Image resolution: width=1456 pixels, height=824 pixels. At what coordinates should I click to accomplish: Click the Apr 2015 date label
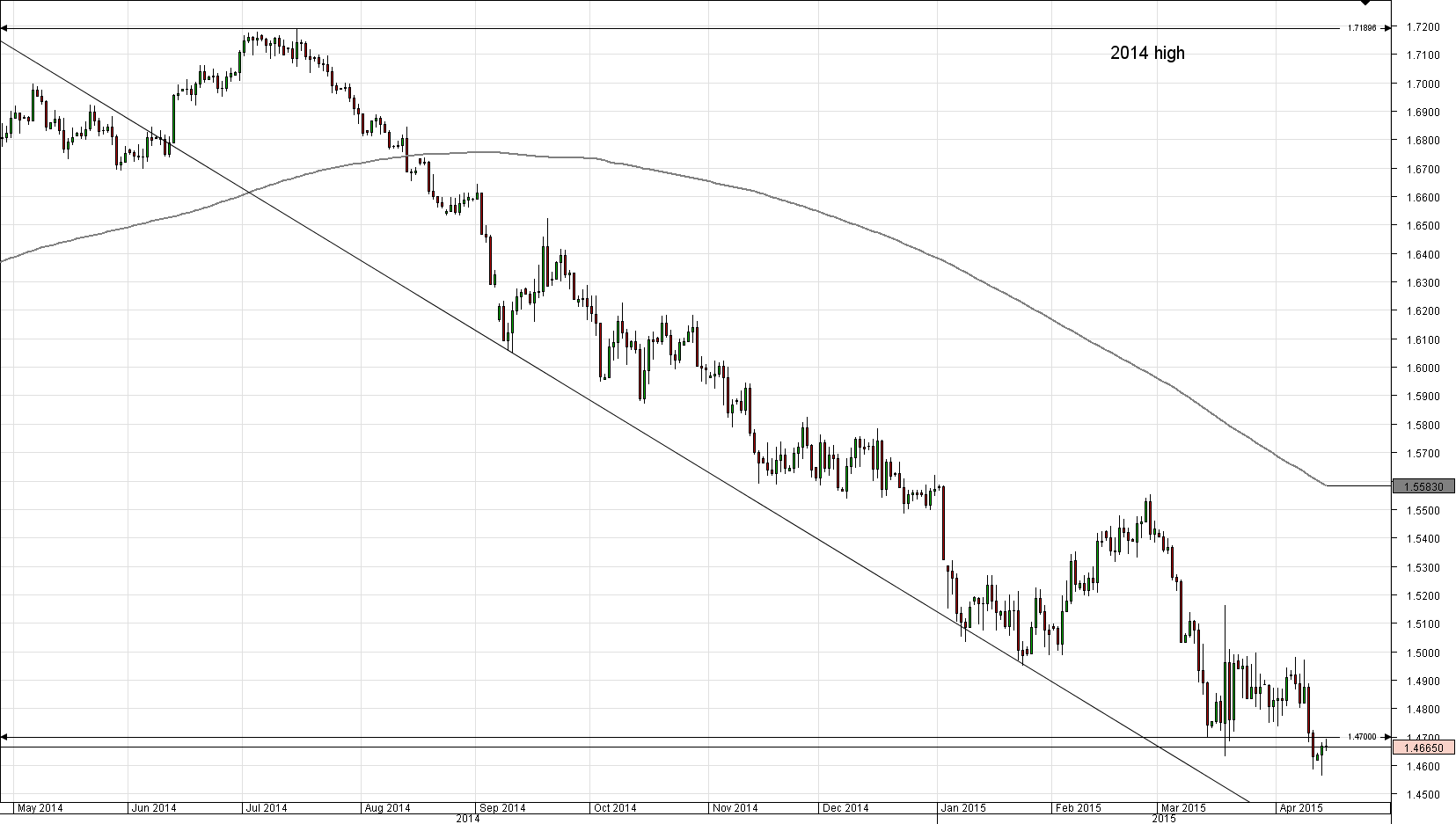[x=1299, y=807]
